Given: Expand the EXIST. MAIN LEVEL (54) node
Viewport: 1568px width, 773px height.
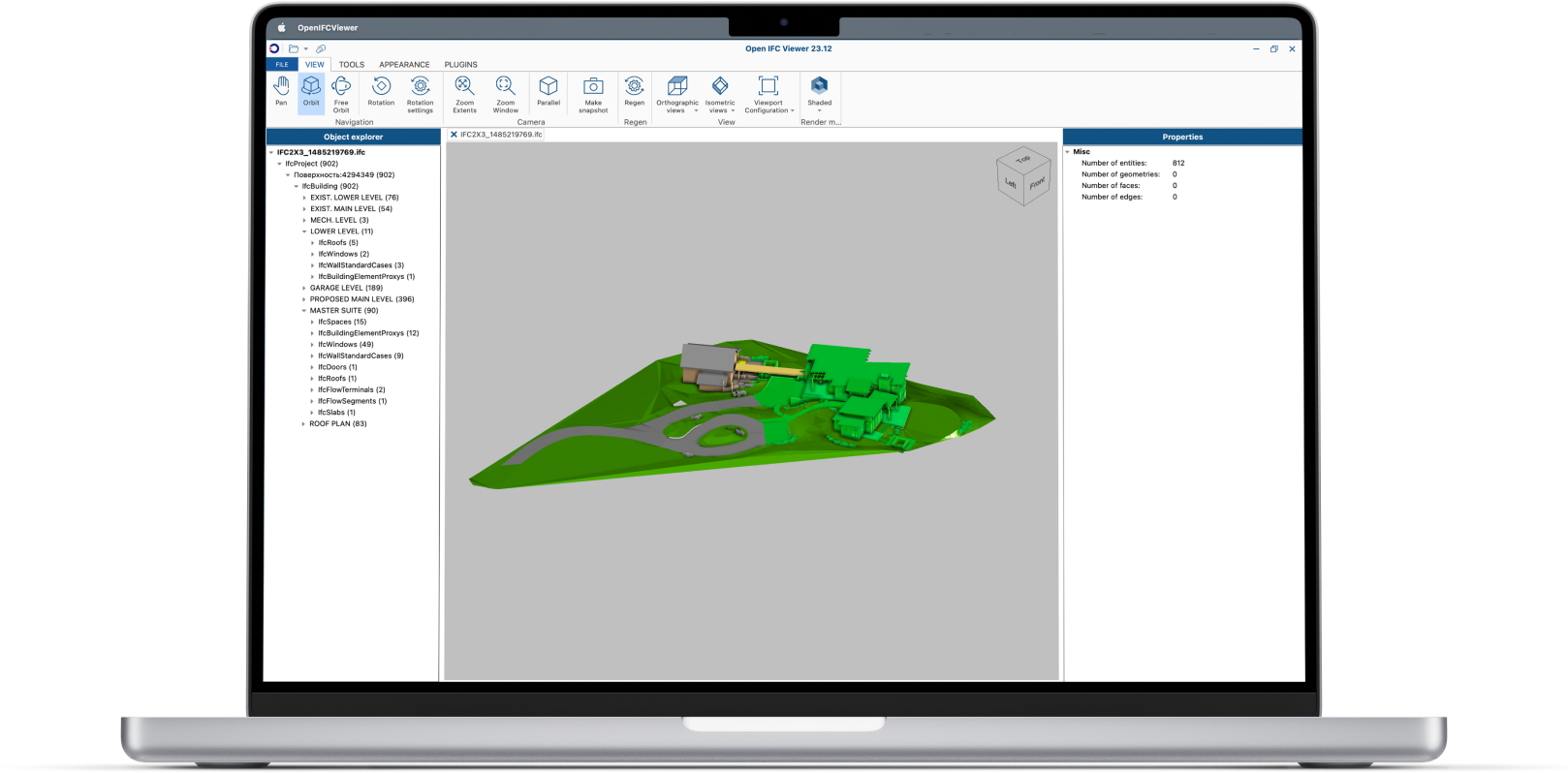Looking at the screenshot, I should point(304,209).
